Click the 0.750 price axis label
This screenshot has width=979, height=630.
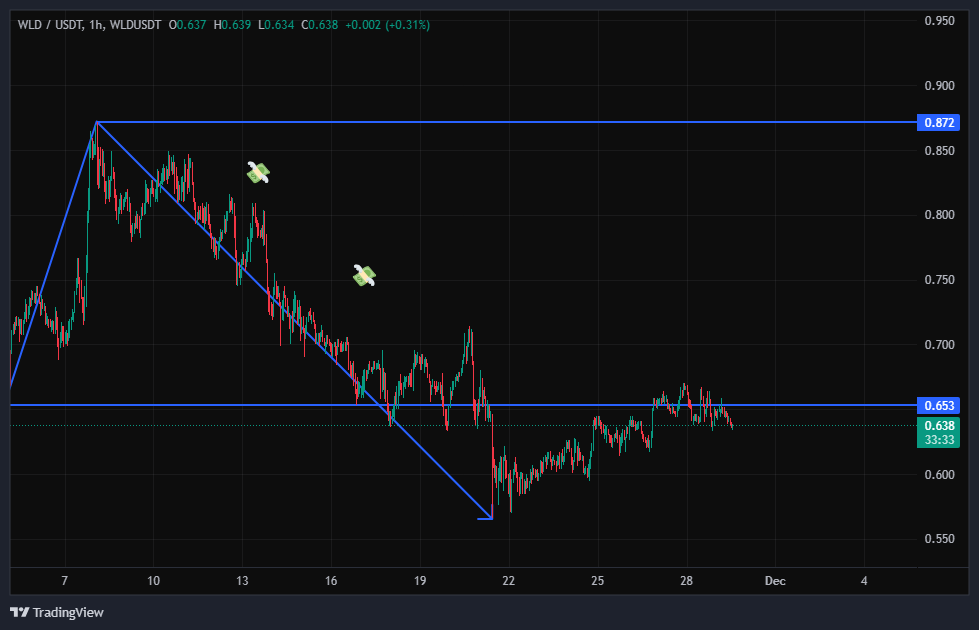pyautogui.click(x=938, y=280)
